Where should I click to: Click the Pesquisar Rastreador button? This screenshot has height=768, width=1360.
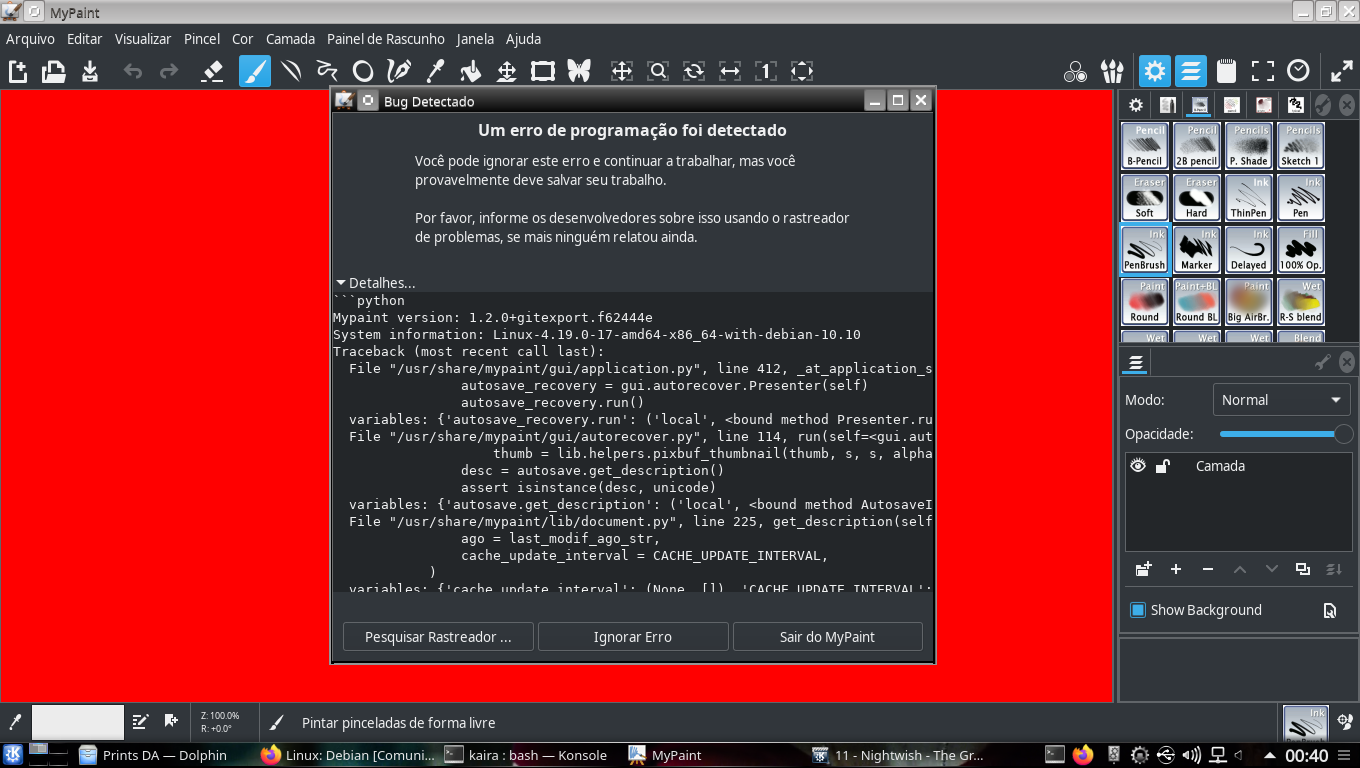point(438,637)
